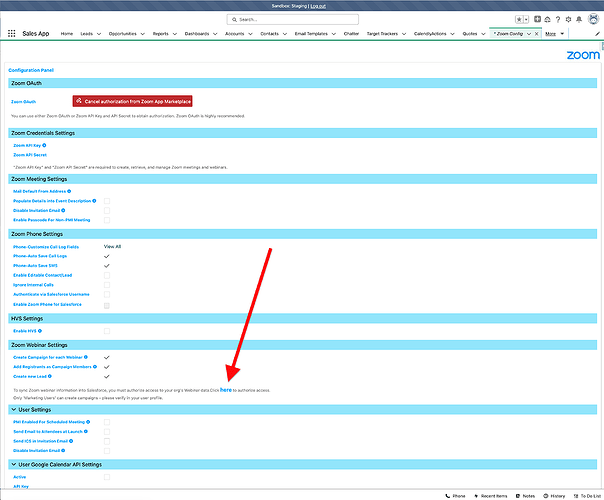The height and width of the screenshot is (500, 604).
Task: Click the Log out link in sandbox banner
Action: 318,6
